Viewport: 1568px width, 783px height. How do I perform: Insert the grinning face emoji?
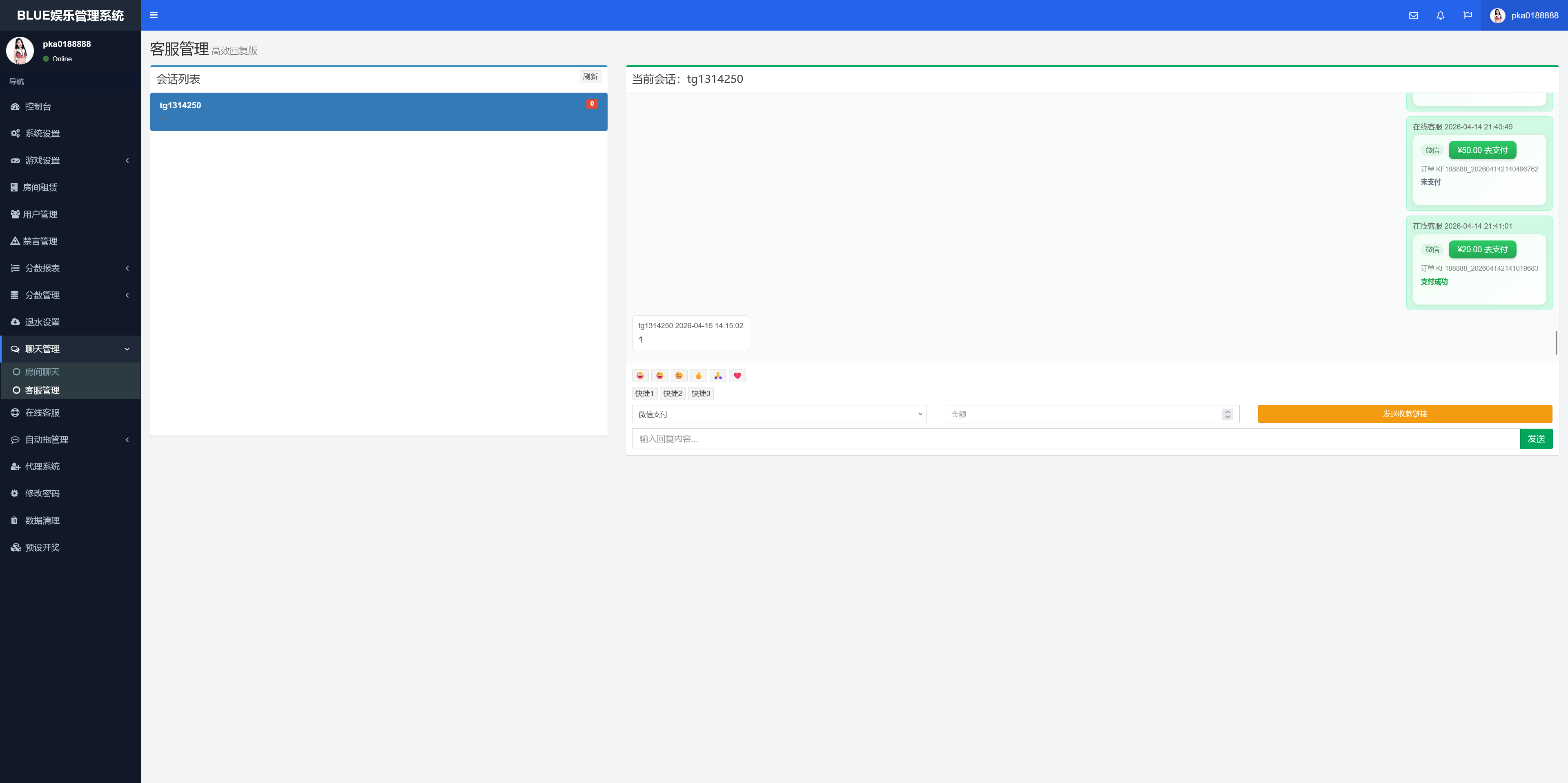640,376
